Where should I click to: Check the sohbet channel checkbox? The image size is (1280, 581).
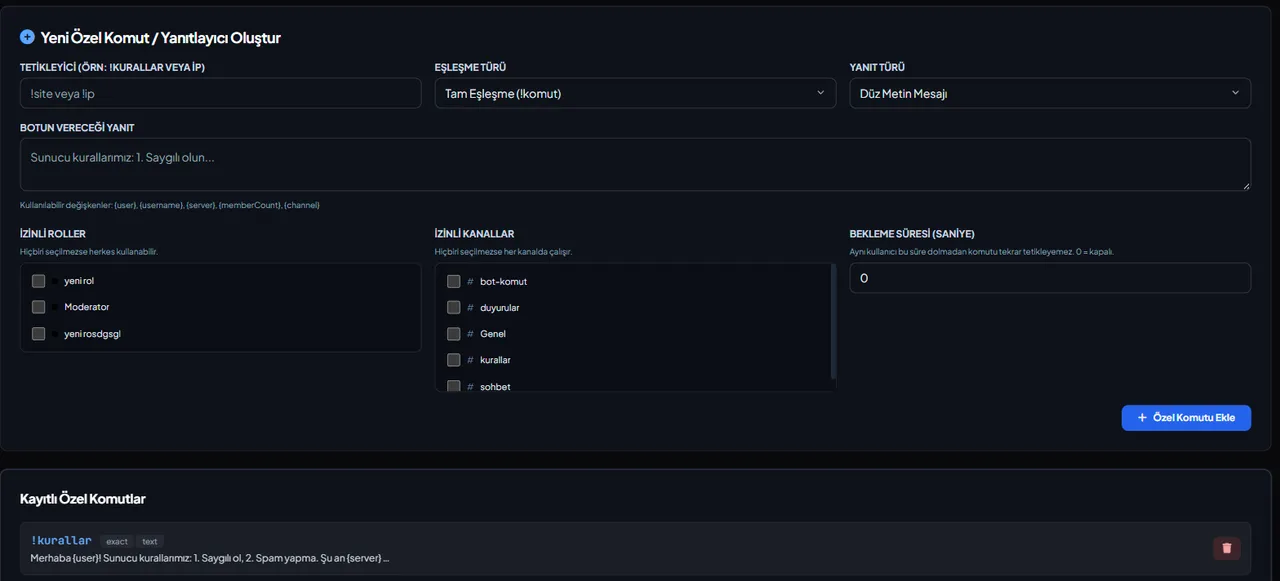click(454, 386)
